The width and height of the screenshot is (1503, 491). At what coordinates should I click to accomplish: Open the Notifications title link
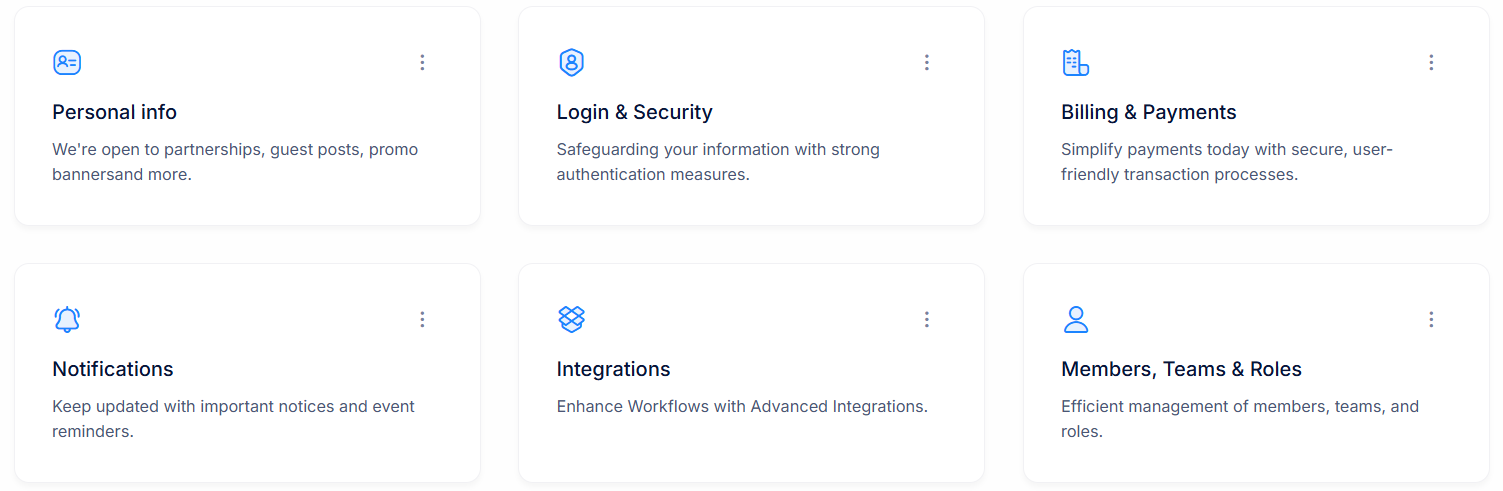pos(113,369)
